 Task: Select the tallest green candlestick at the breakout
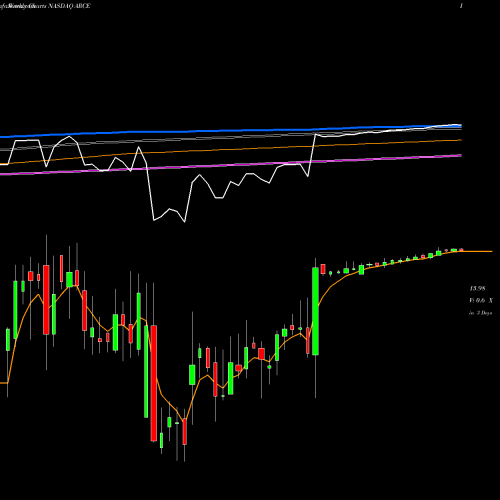[315, 311]
